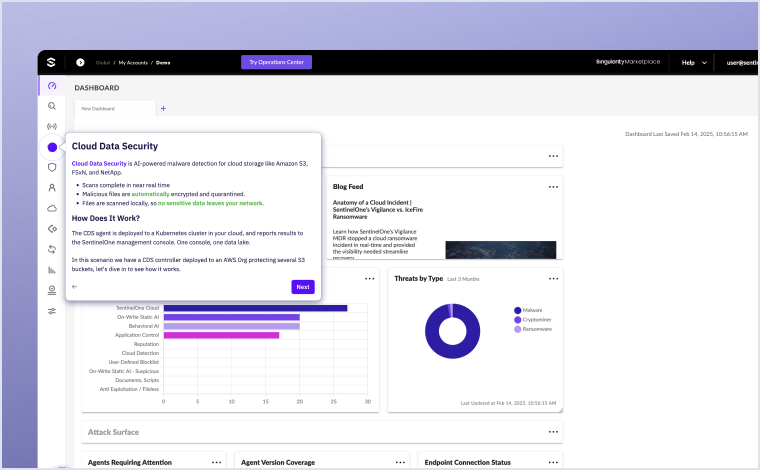Open Threats by Type widget options menu

(x=553, y=278)
